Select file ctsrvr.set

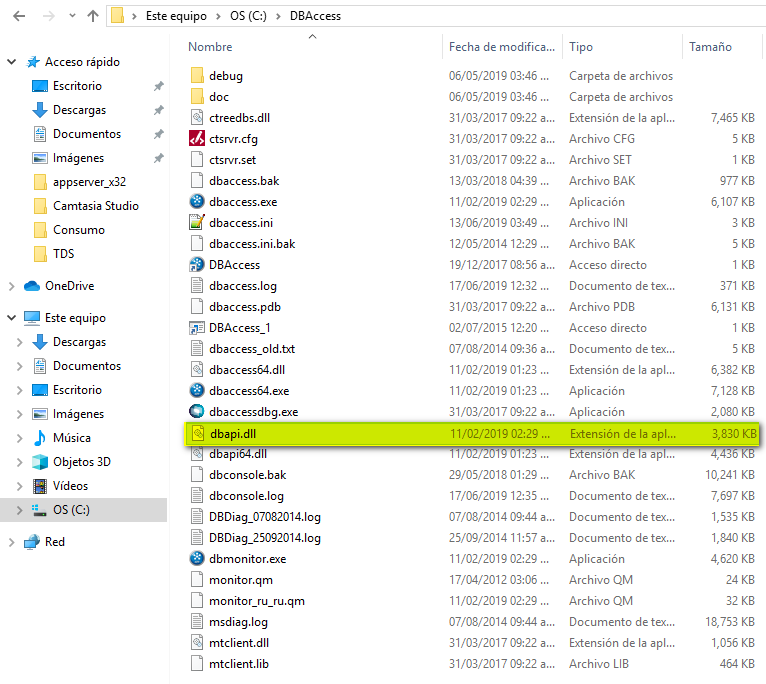[x=233, y=160]
